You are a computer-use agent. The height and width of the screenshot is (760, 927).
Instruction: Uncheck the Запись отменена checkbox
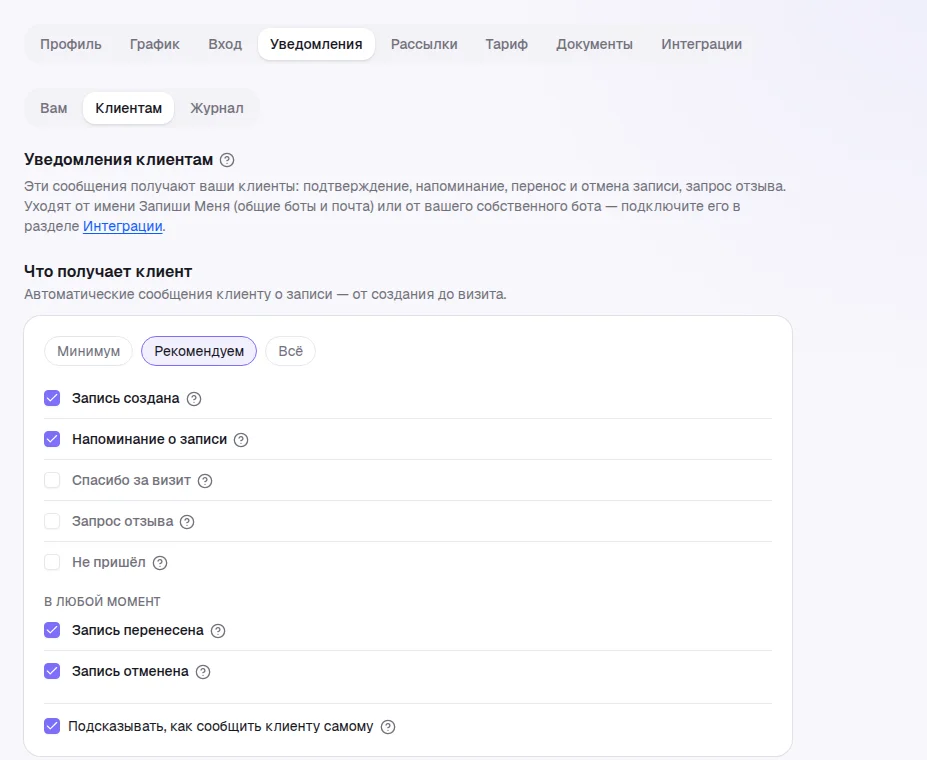pyautogui.click(x=52, y=671)
